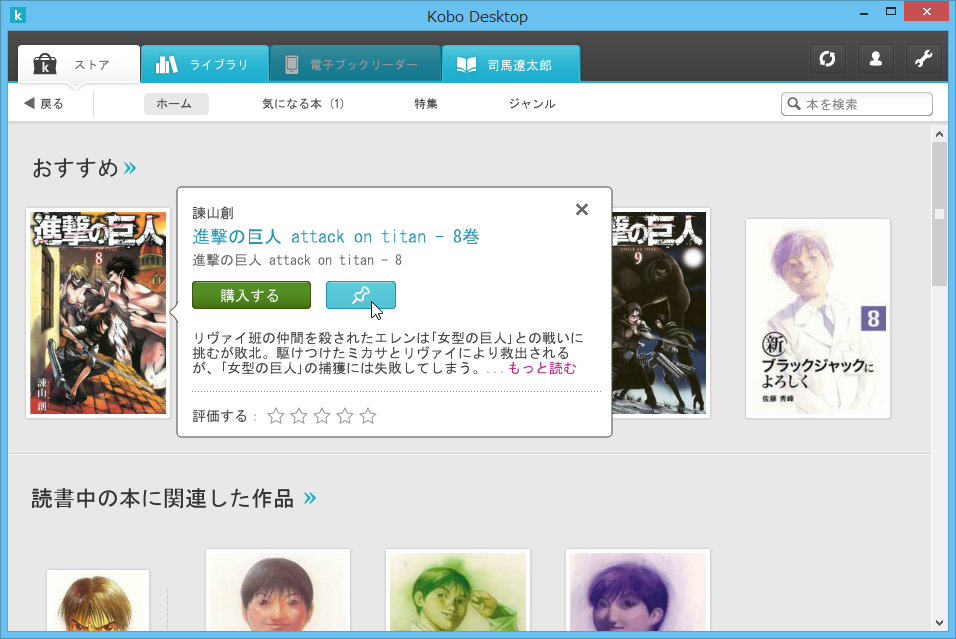Open the 特集 section
Screen dimensions: 956x639
[426, 104]
